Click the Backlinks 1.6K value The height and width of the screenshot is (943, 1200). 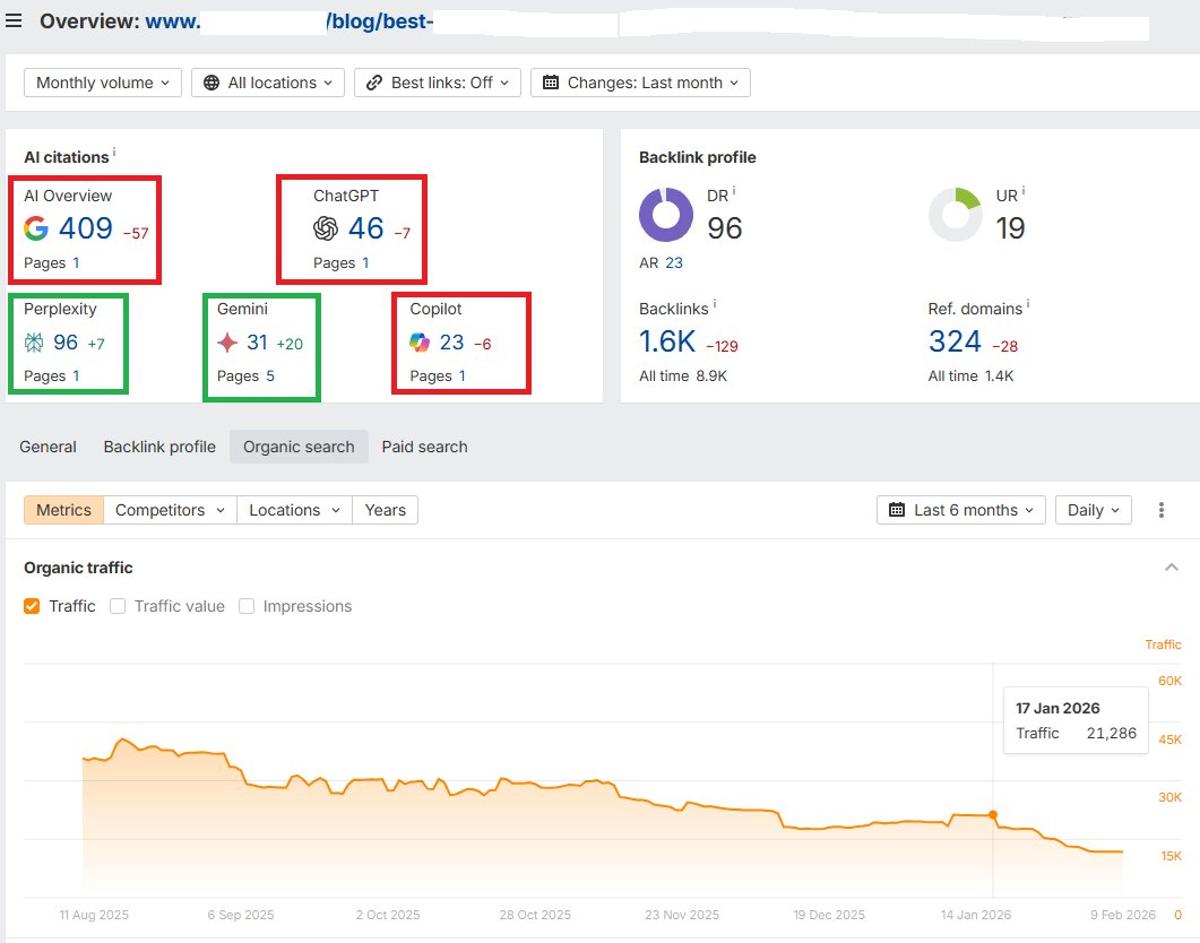(666, 341)
